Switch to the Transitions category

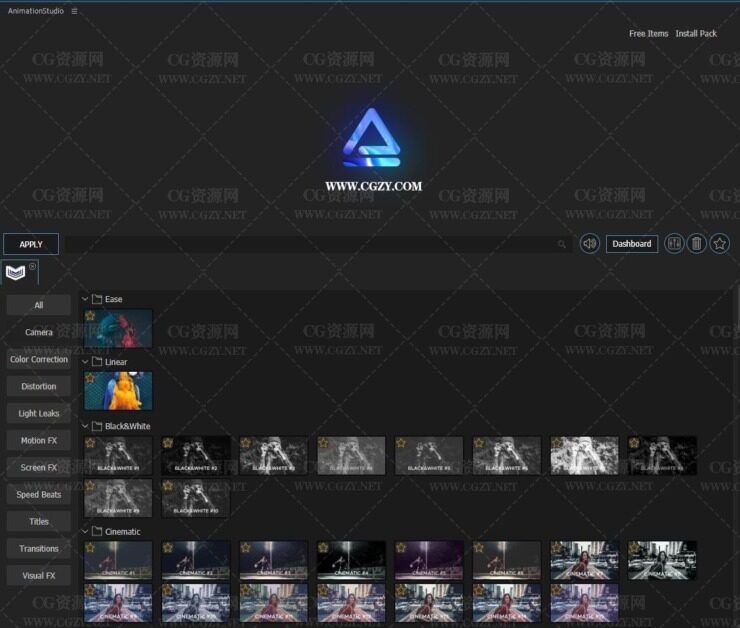click(39, 548)
